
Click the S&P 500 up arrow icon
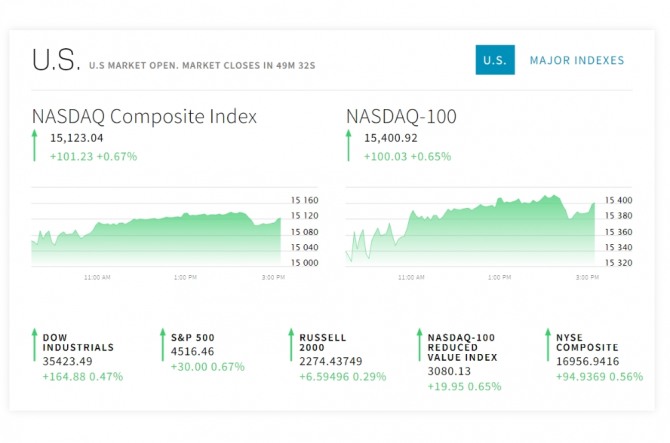[x=163, y=345]
